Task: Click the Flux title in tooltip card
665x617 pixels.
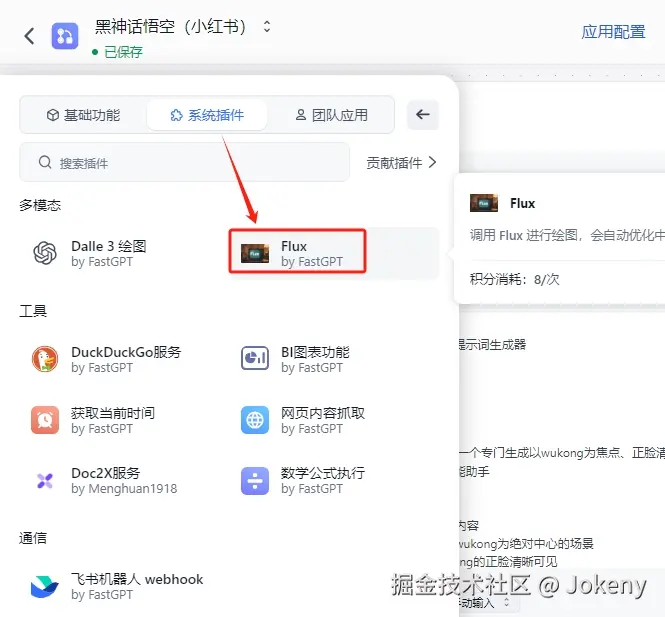Action: 522,203
